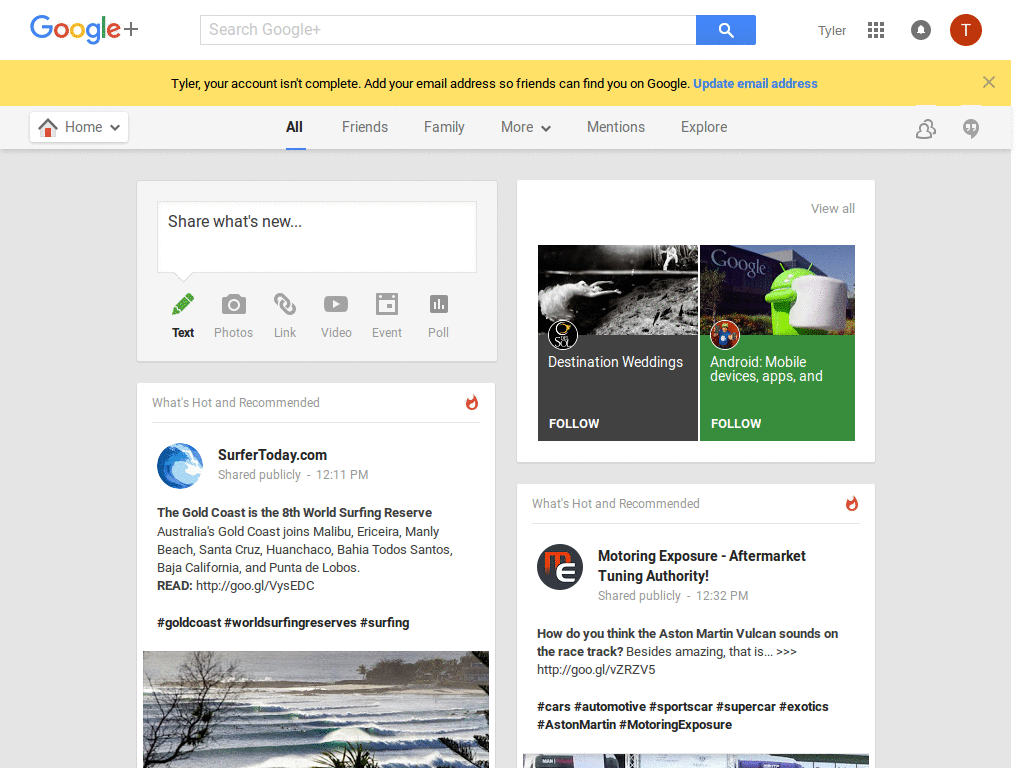Switch to the Mentions tab

coord(616,127)
